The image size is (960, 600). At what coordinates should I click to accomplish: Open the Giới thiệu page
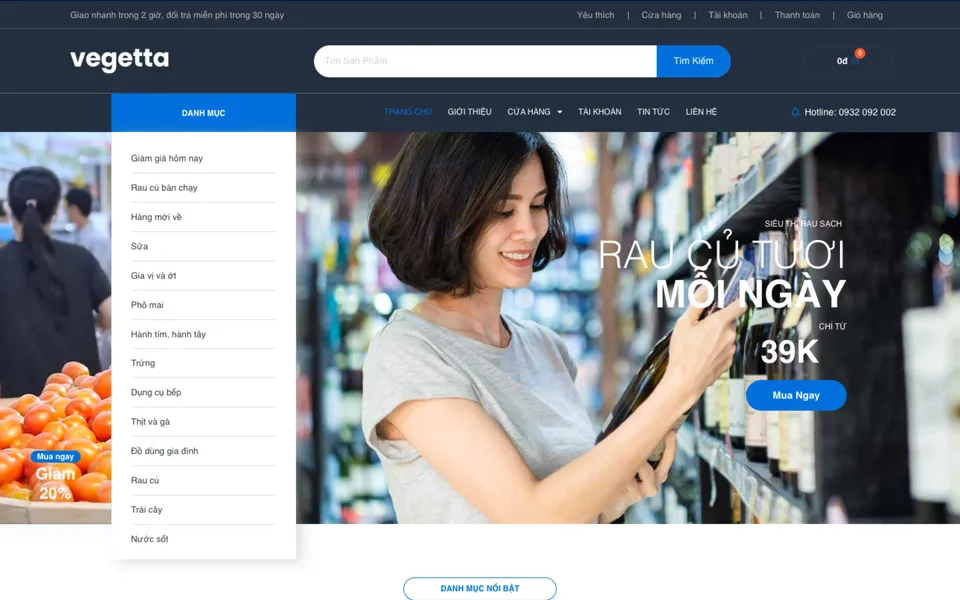470,111
